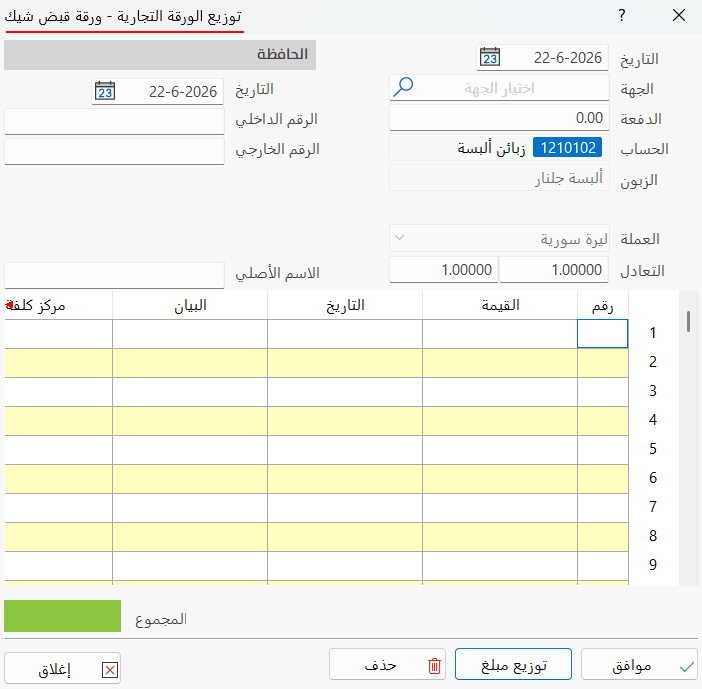The width and height of the screenshot is (702, 689).
Task: Click the مركز كلفة cell in row 4
Action: tap(58, 421)
